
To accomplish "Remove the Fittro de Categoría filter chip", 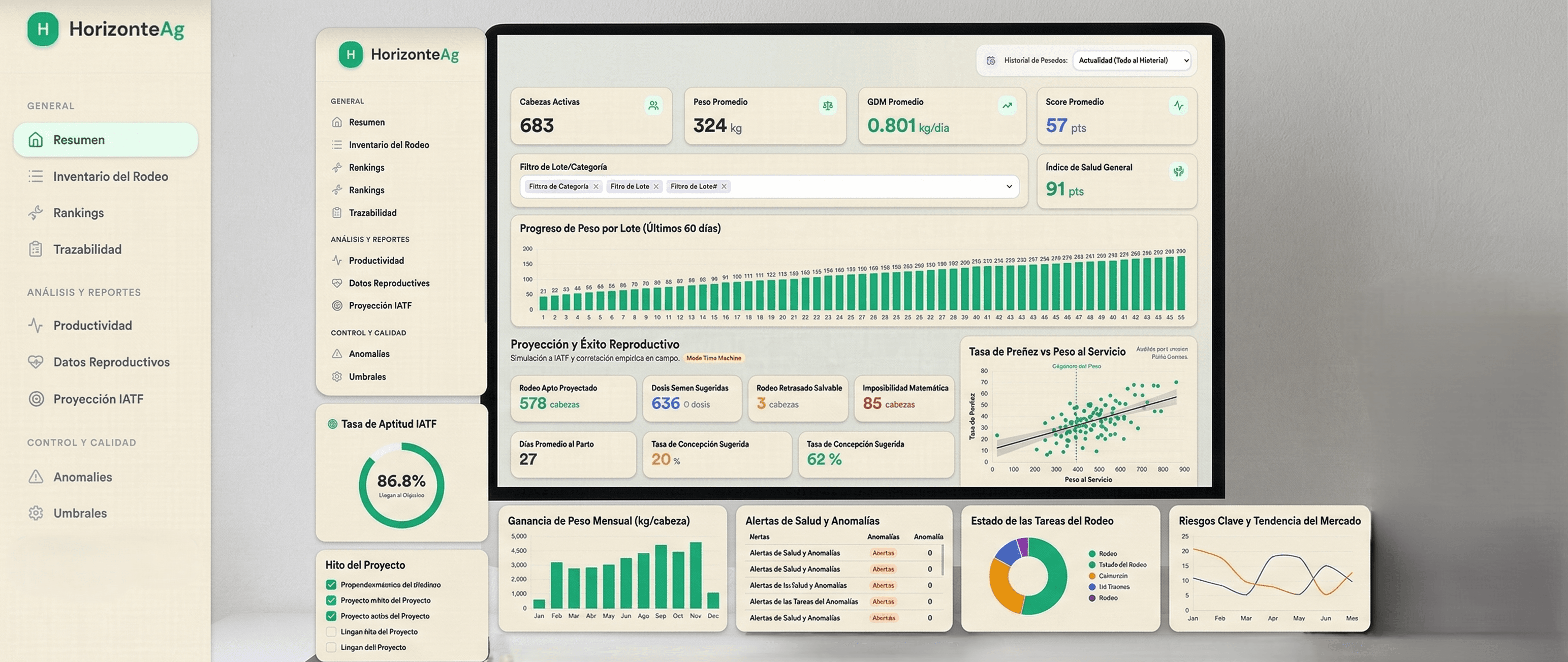I will click(596, 187).
